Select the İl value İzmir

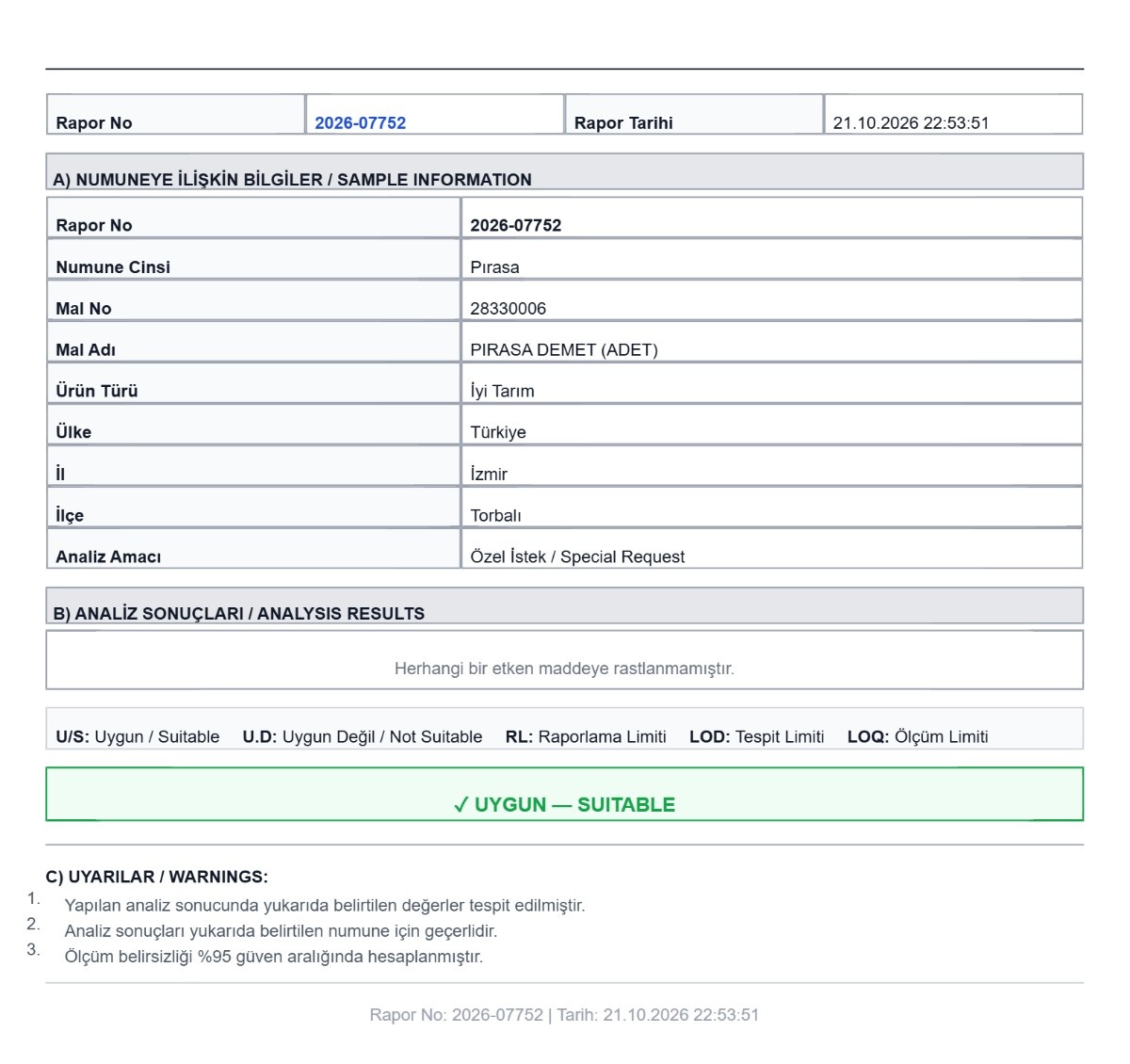(x=489, y=474)
